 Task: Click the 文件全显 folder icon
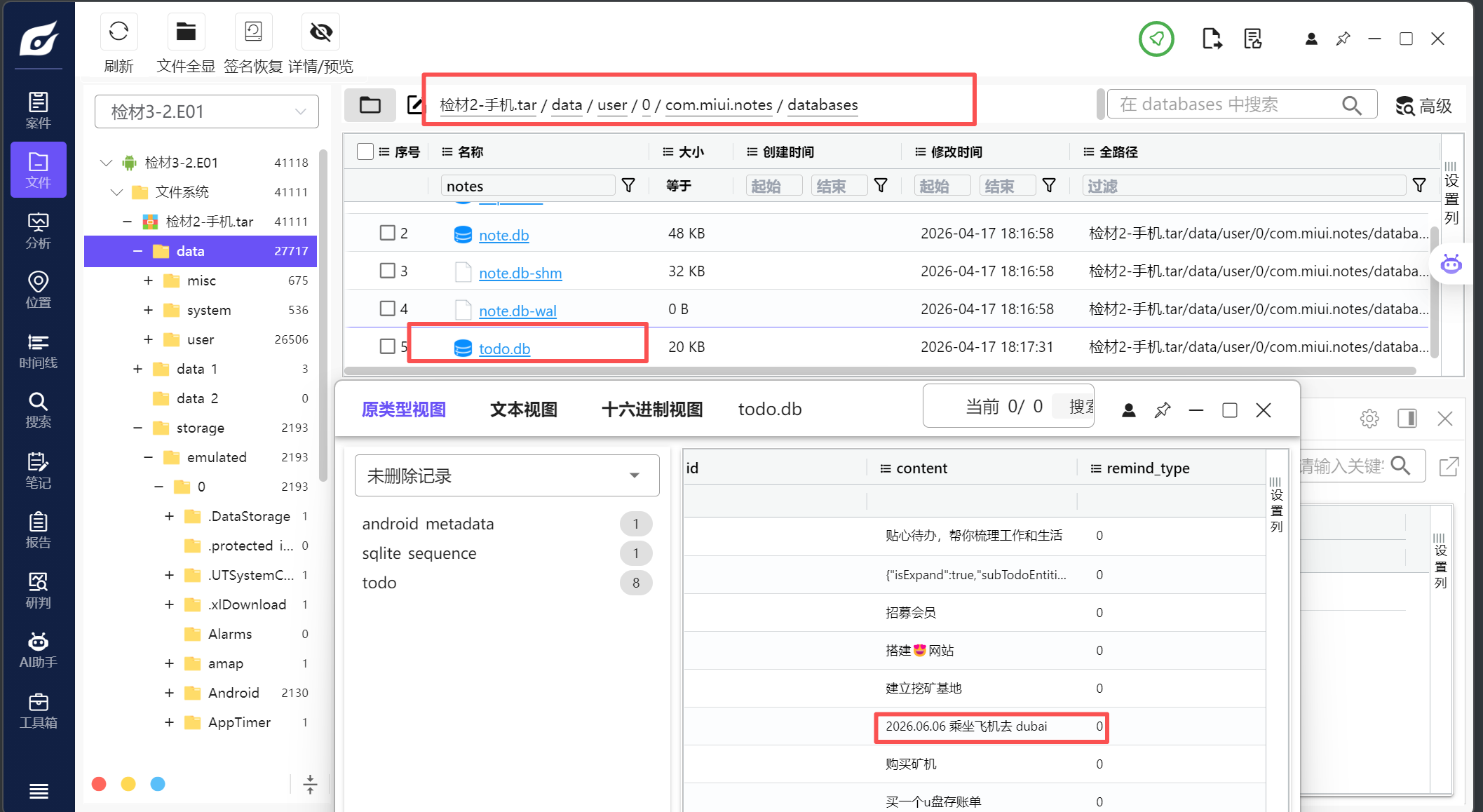click(186, 32)
